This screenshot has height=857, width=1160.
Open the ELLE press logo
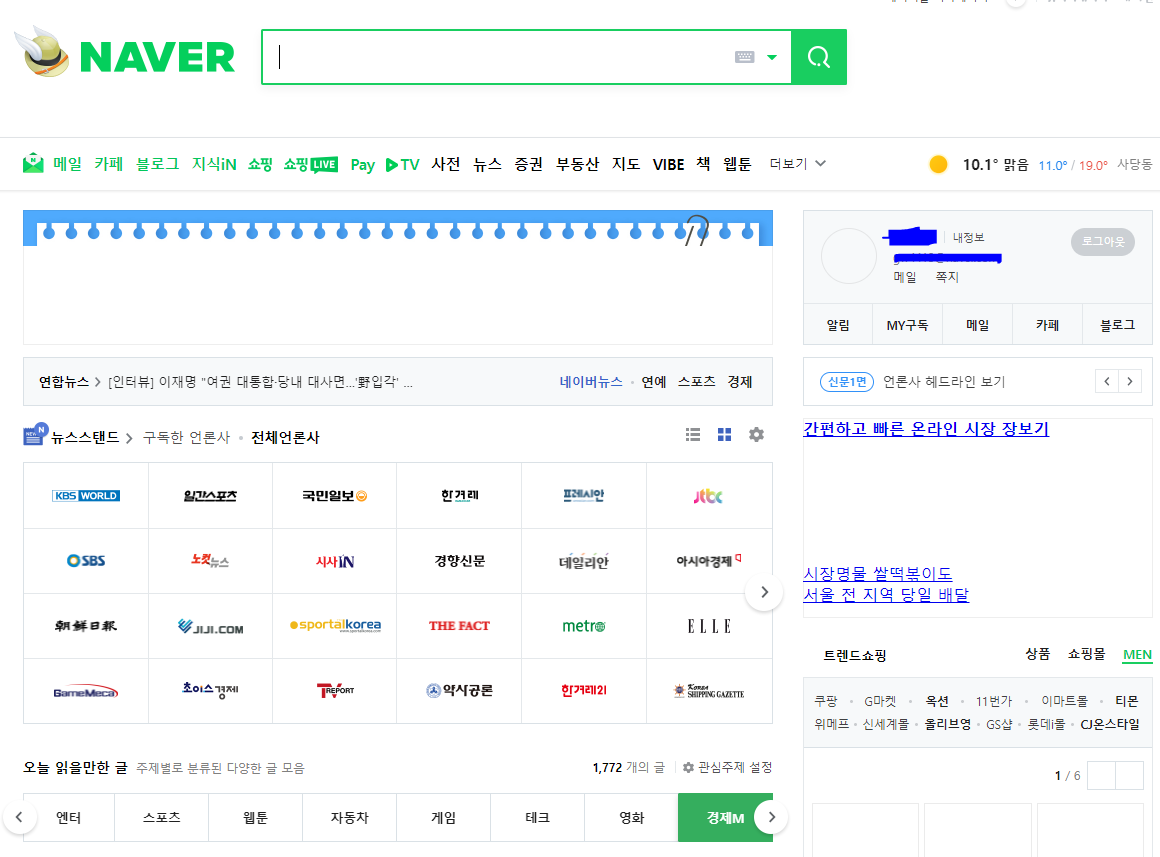(x=709, y=626)
